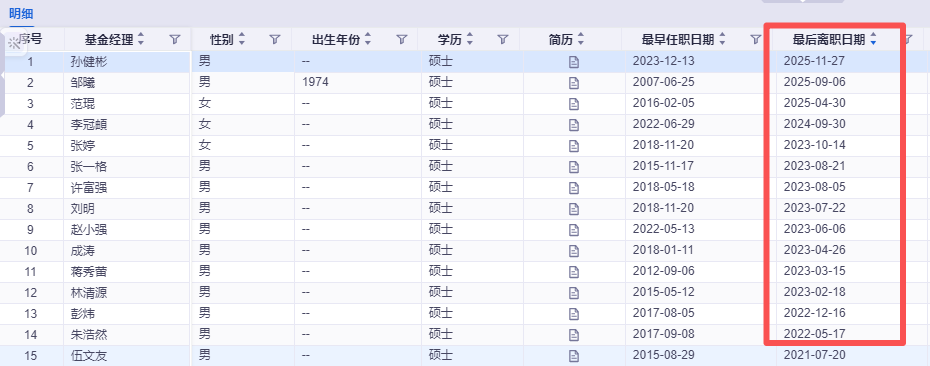Click leave date 2023-06-06
The image size is (930, 366).
(814, 229)
